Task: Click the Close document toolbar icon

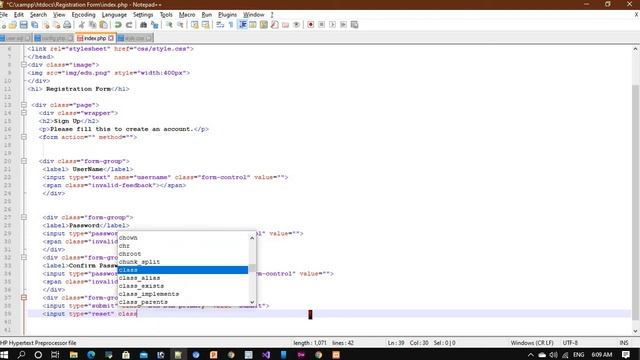Action: (x=46, y=25)
